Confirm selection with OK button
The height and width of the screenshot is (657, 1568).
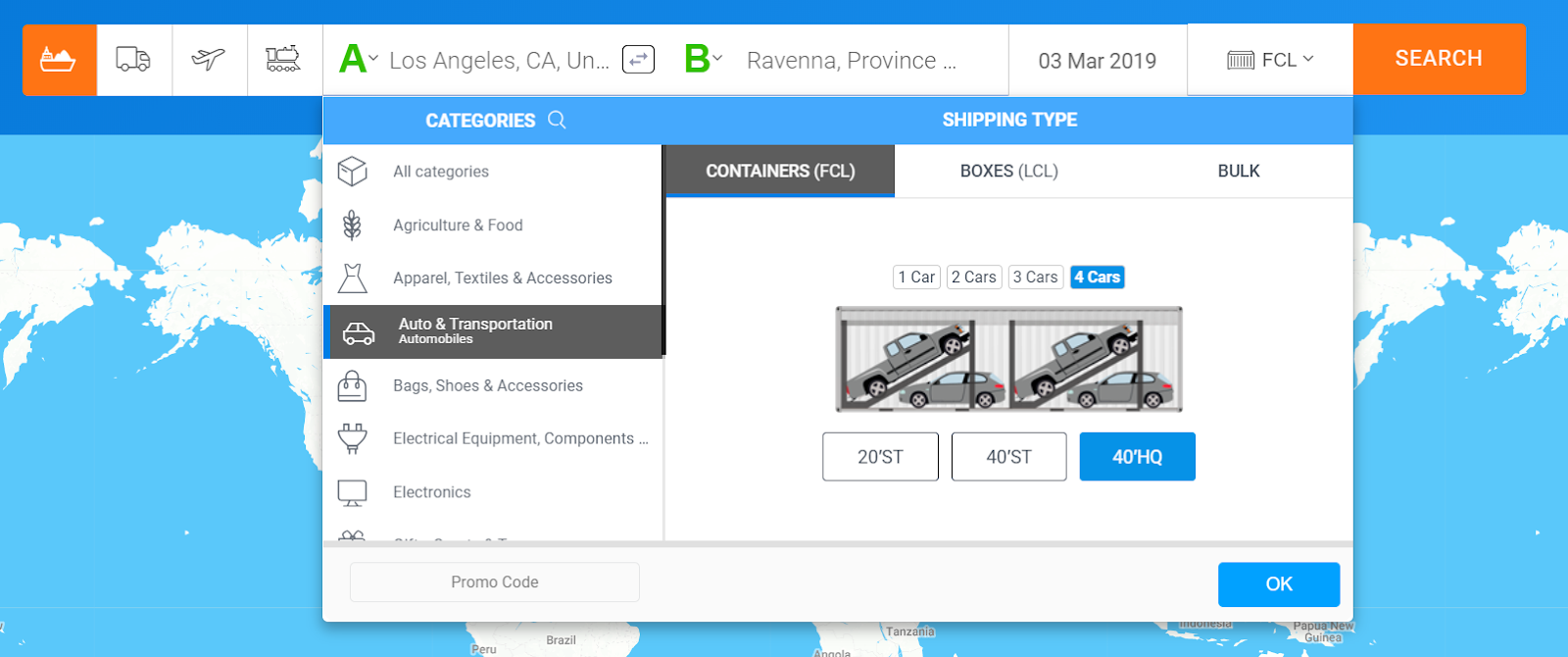pos(1279,584)
